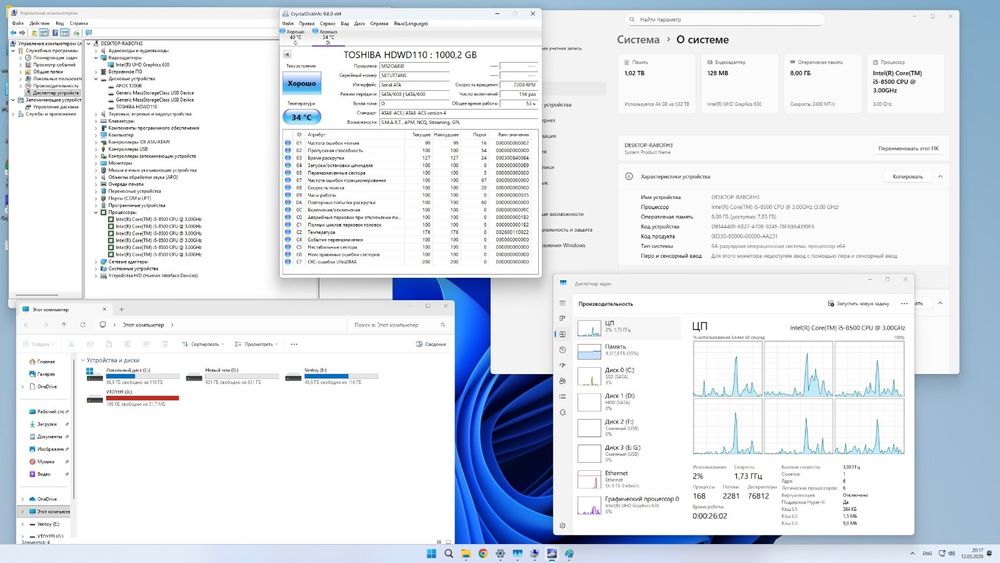This screenshot has height=563, width=1000.
Task: Click the back arrow in Computer Management toolbar
Action: 13,33
